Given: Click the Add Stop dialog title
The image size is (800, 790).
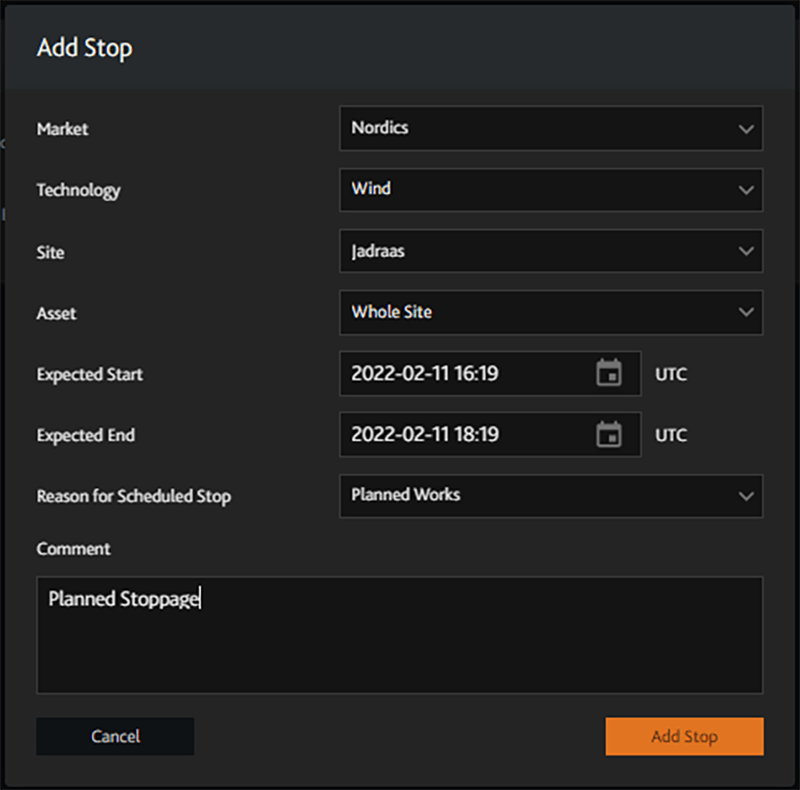Looking at the screenshot, I should point(85,48).
